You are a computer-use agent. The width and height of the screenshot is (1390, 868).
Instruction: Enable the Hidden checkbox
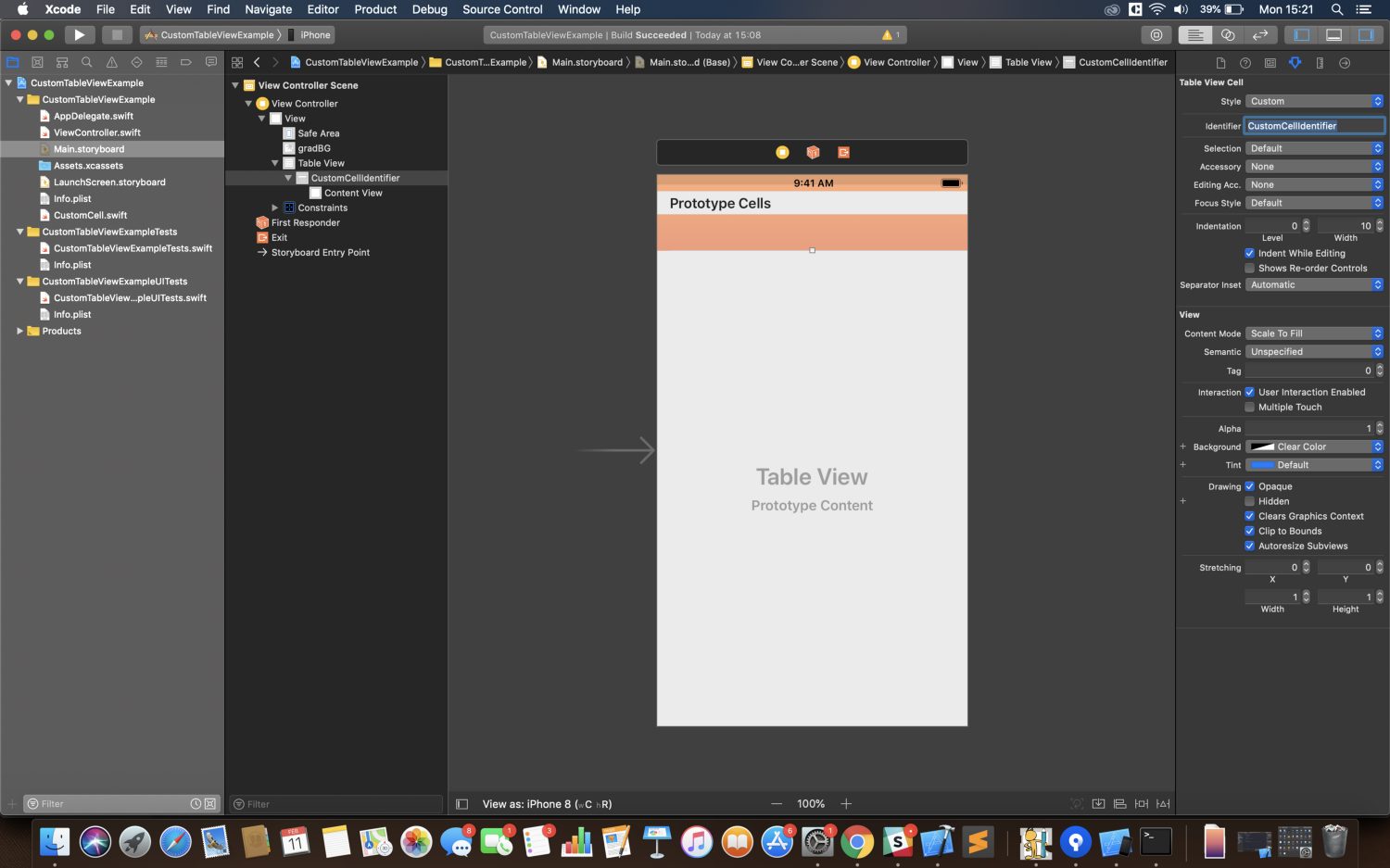[x=1249, y=501]
